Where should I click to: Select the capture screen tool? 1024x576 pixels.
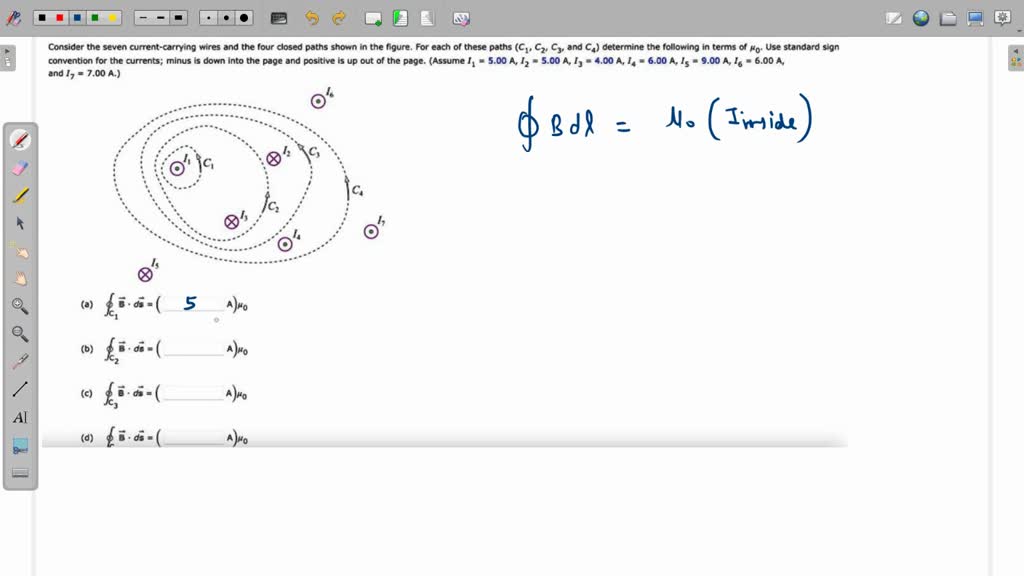coord(20,445)
